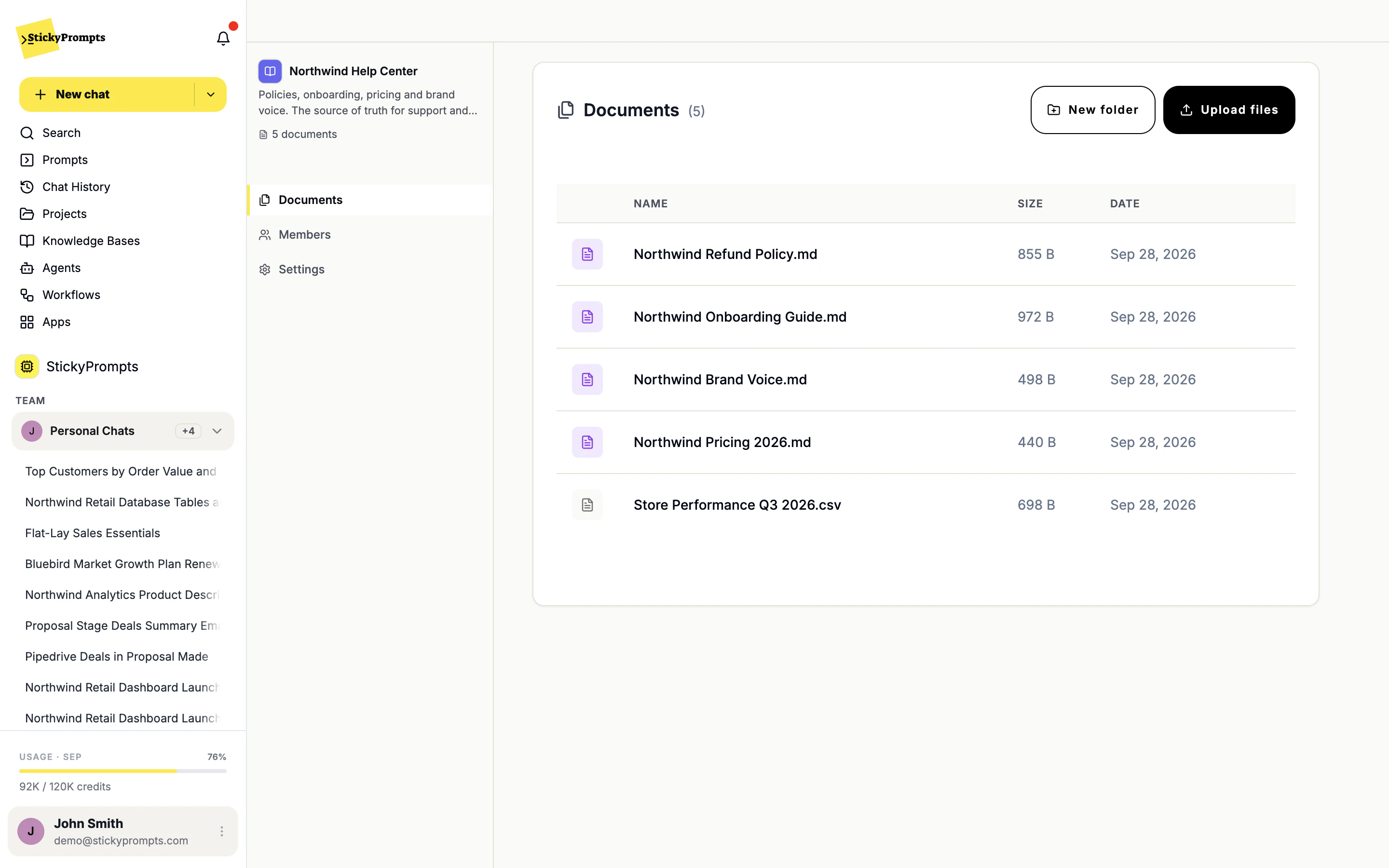Click Upload files button
This screenshot has width=1389, height=868.
(1229, 109)
